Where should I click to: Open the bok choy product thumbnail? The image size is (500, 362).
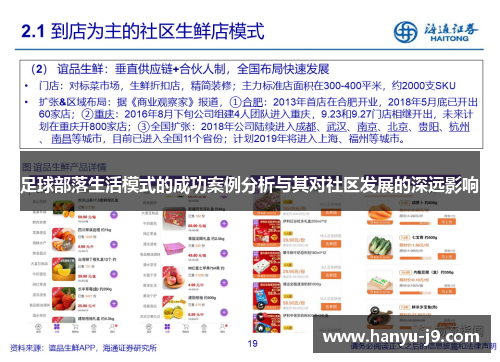tap(380, 247)
